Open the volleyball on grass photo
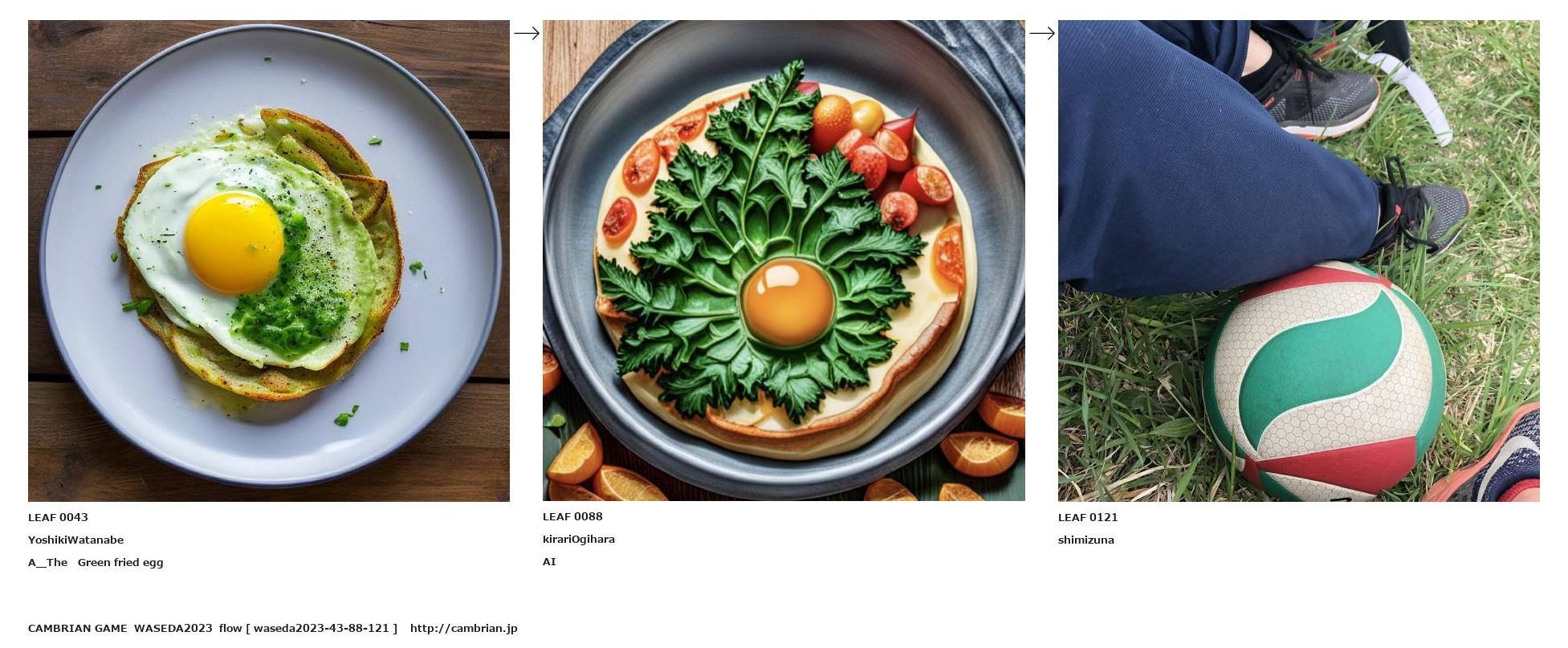 [1297, 260]
